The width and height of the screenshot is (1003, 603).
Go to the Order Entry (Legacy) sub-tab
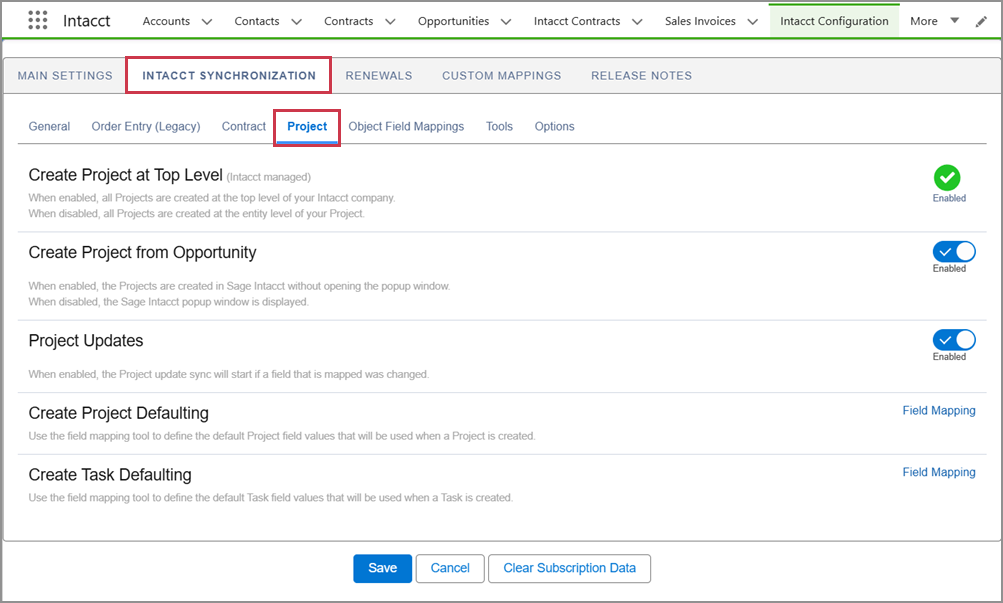pos(146,127)
